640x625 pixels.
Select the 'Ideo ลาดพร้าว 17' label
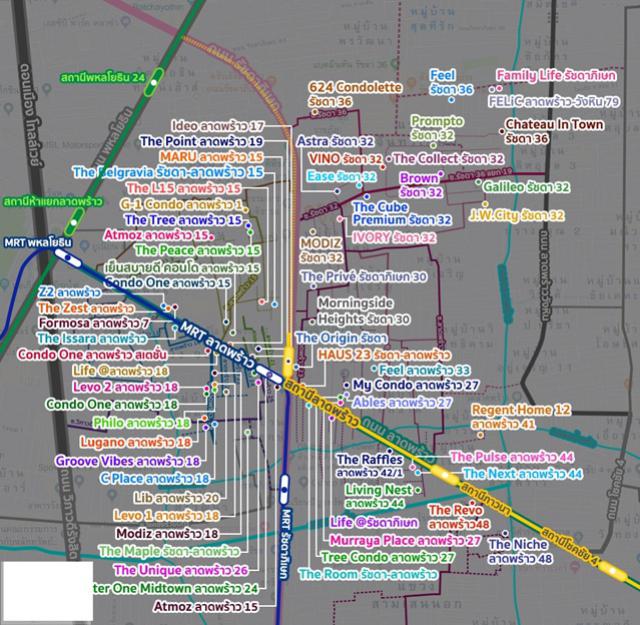(x=218, y=126)
